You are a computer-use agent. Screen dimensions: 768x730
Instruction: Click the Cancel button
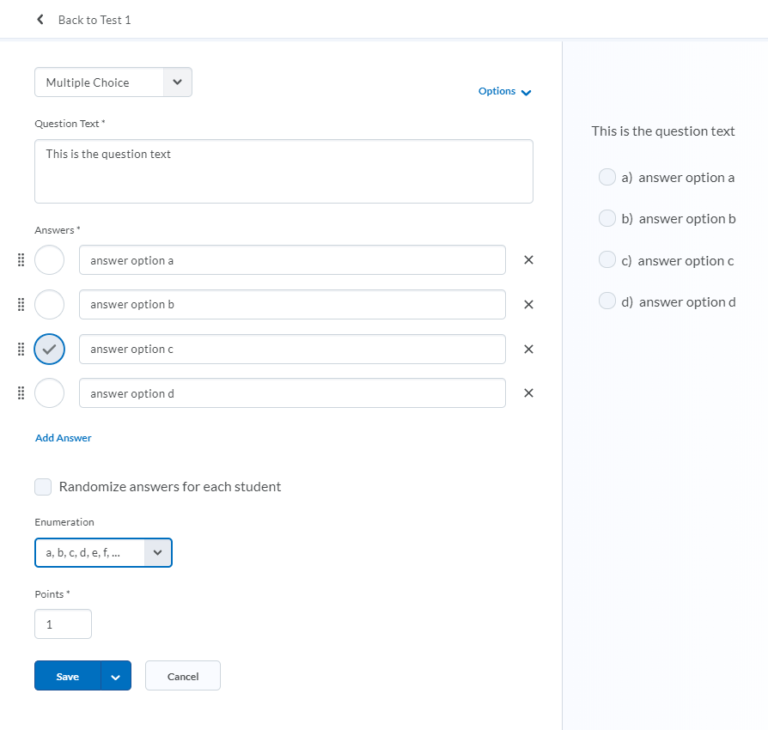pos(183,676)
